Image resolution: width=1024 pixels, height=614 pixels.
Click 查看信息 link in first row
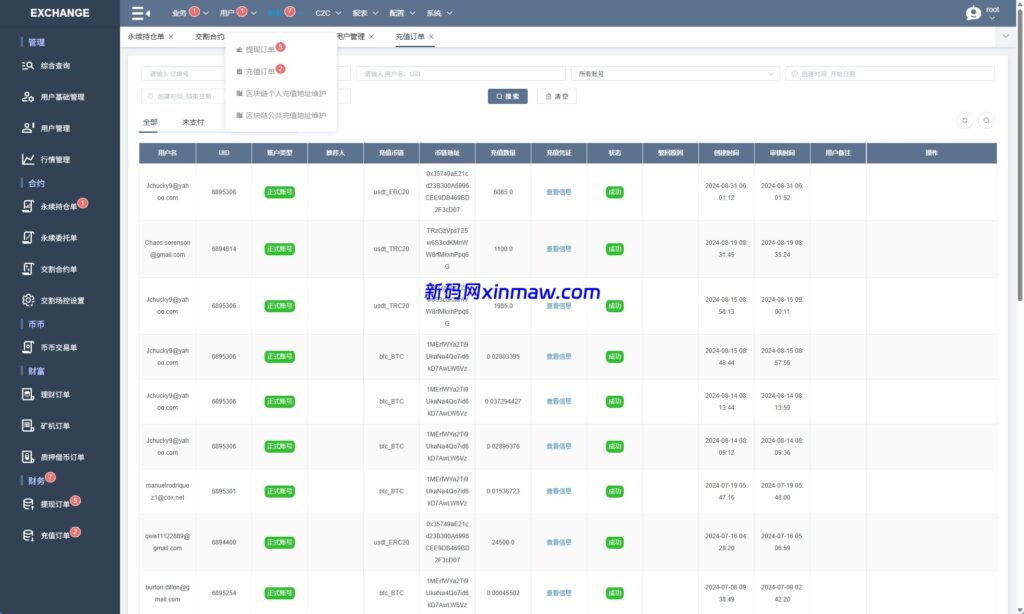pyautogui.click(x=558, y=192)
